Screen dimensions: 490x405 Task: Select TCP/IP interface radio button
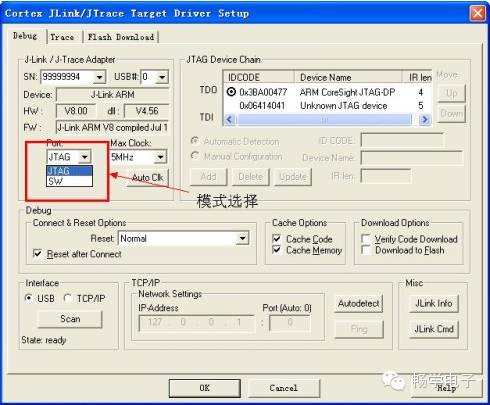tap(68, 298)
